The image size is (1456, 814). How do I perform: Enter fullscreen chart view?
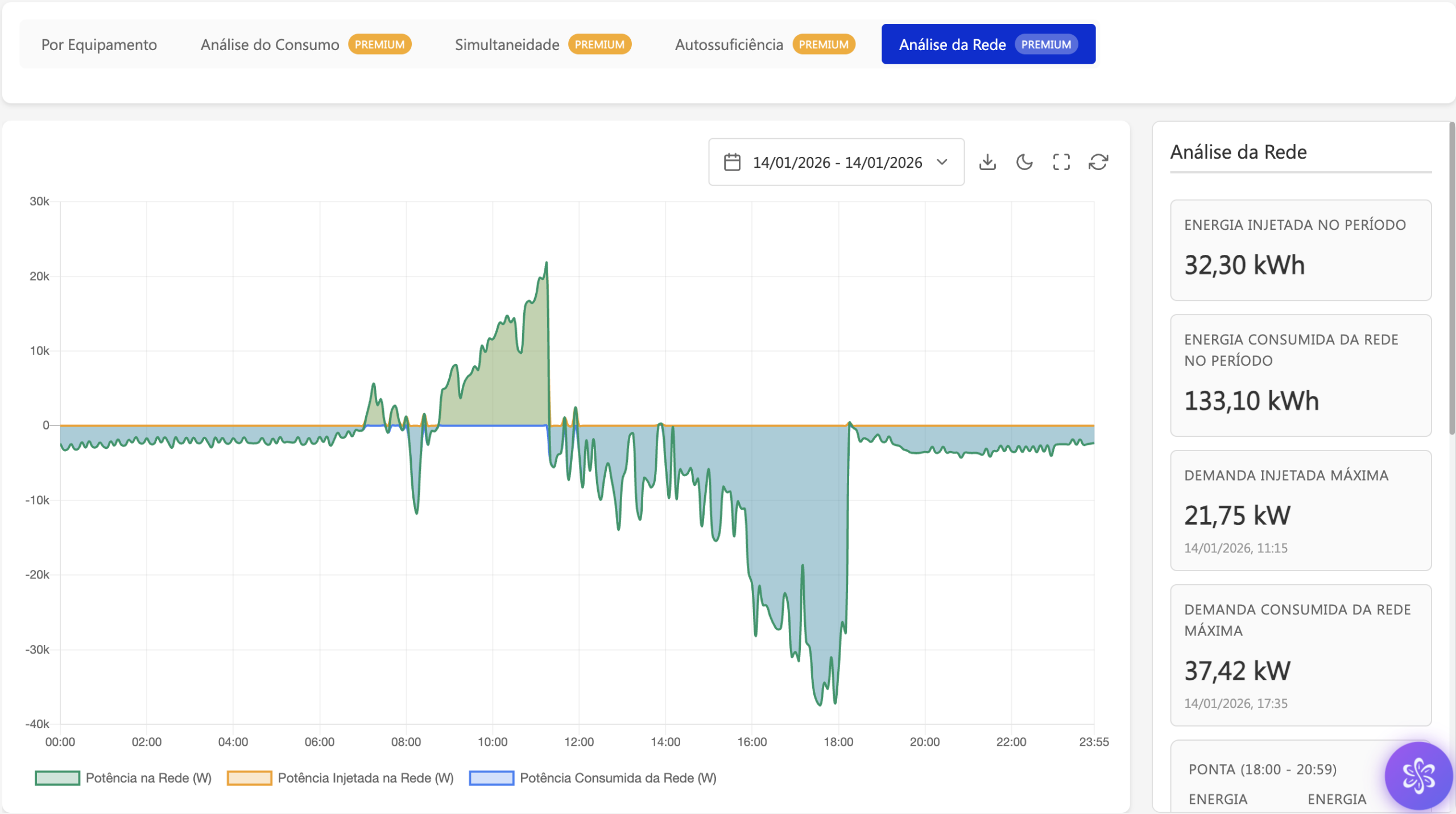point(1061,162)
